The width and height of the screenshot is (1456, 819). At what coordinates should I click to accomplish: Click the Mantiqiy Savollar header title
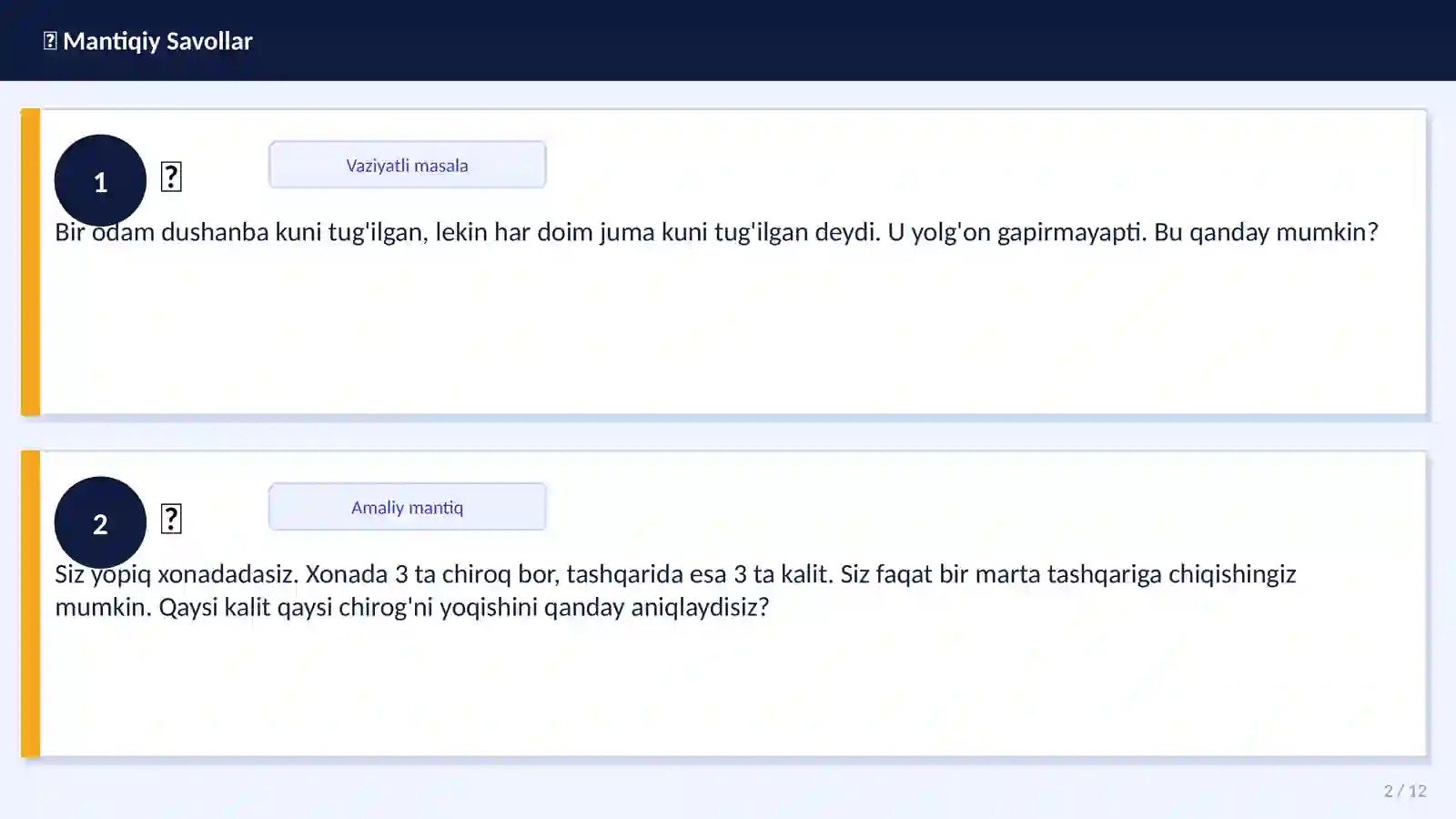pyautogui.click(x=157, y=41)
